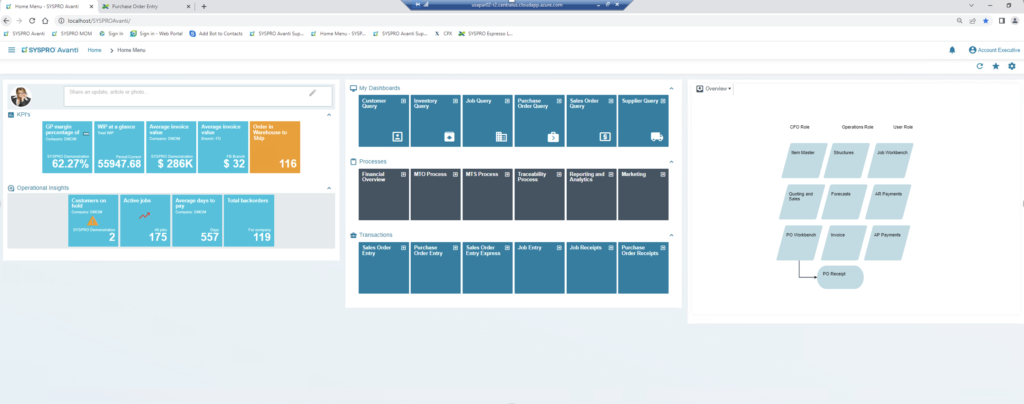Collapse the My Dashboards section
This screenshot has width=1024, height=404.
(x=671, y=88)
